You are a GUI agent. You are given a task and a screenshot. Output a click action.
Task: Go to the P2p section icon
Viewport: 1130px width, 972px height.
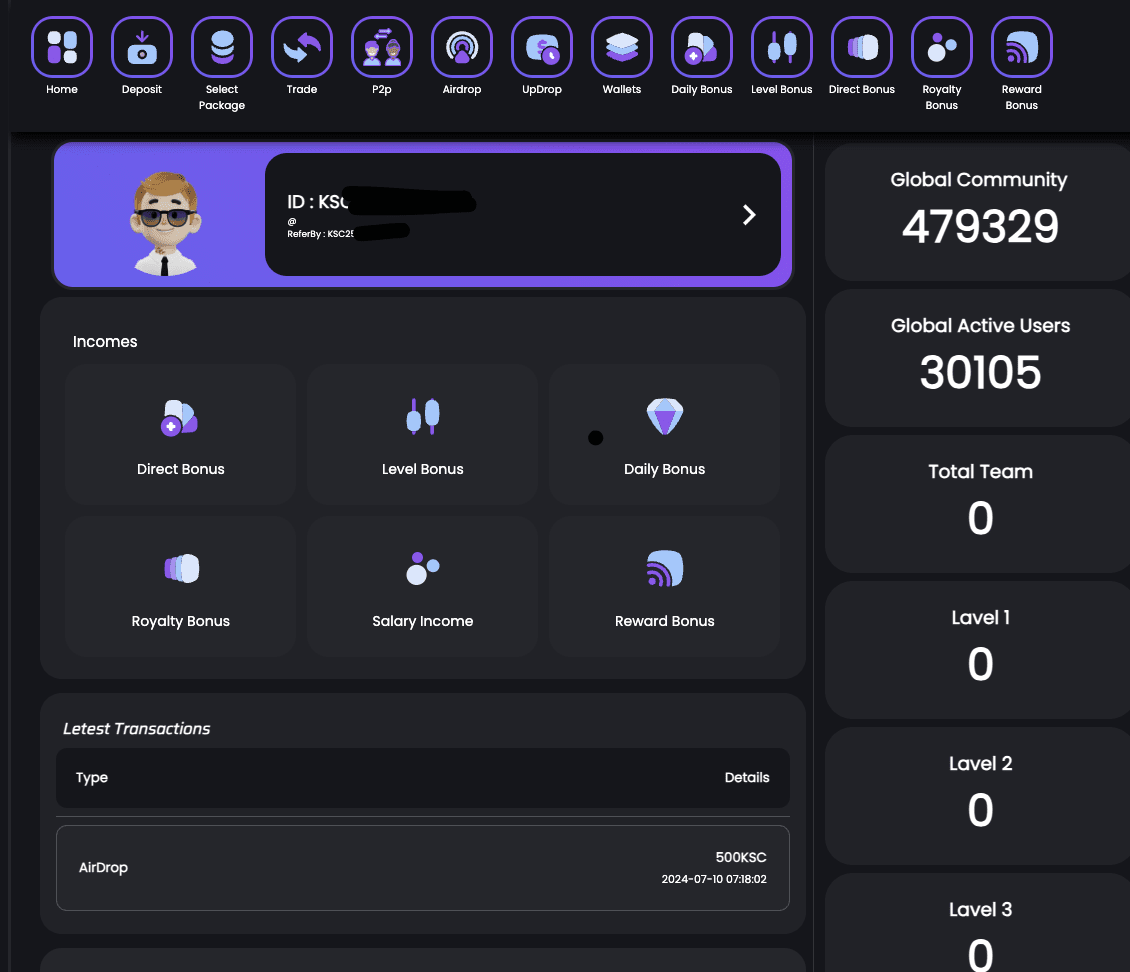coord(382,47)
